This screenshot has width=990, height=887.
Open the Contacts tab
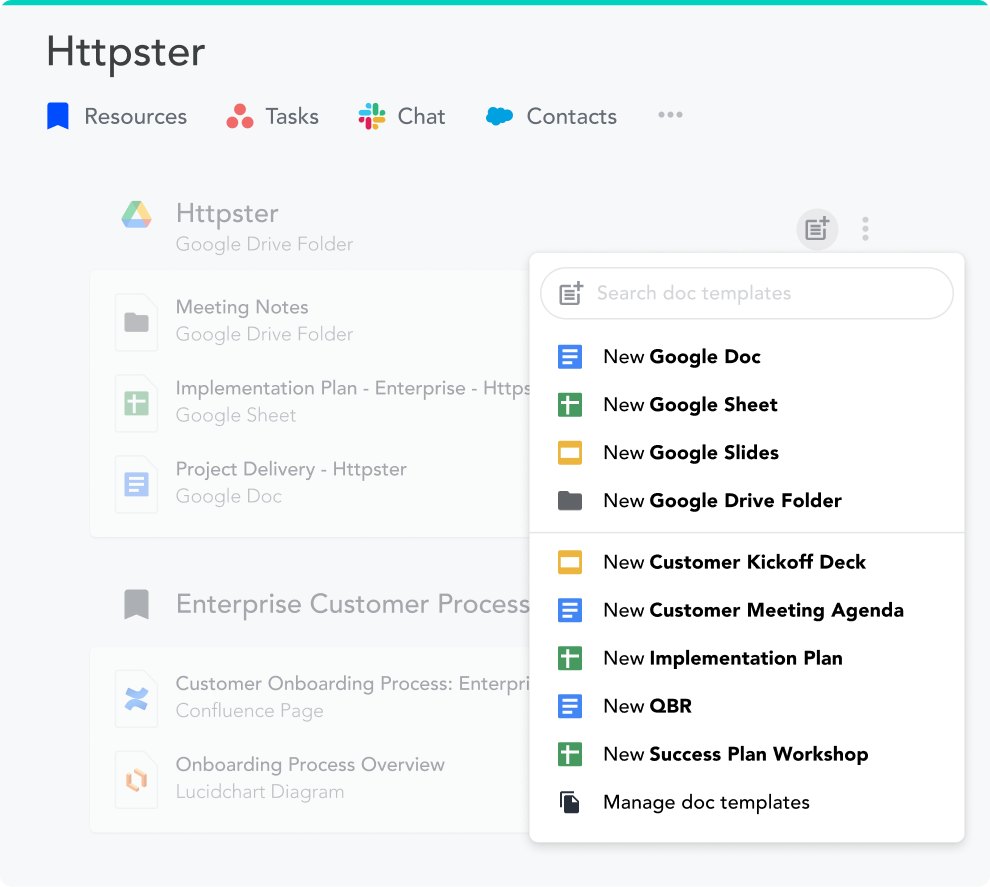551,116
